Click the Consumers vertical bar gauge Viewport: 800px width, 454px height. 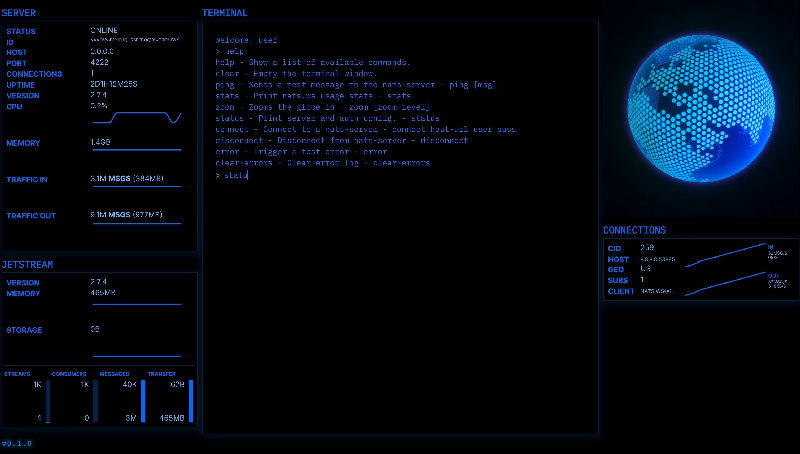pos(96,400)
